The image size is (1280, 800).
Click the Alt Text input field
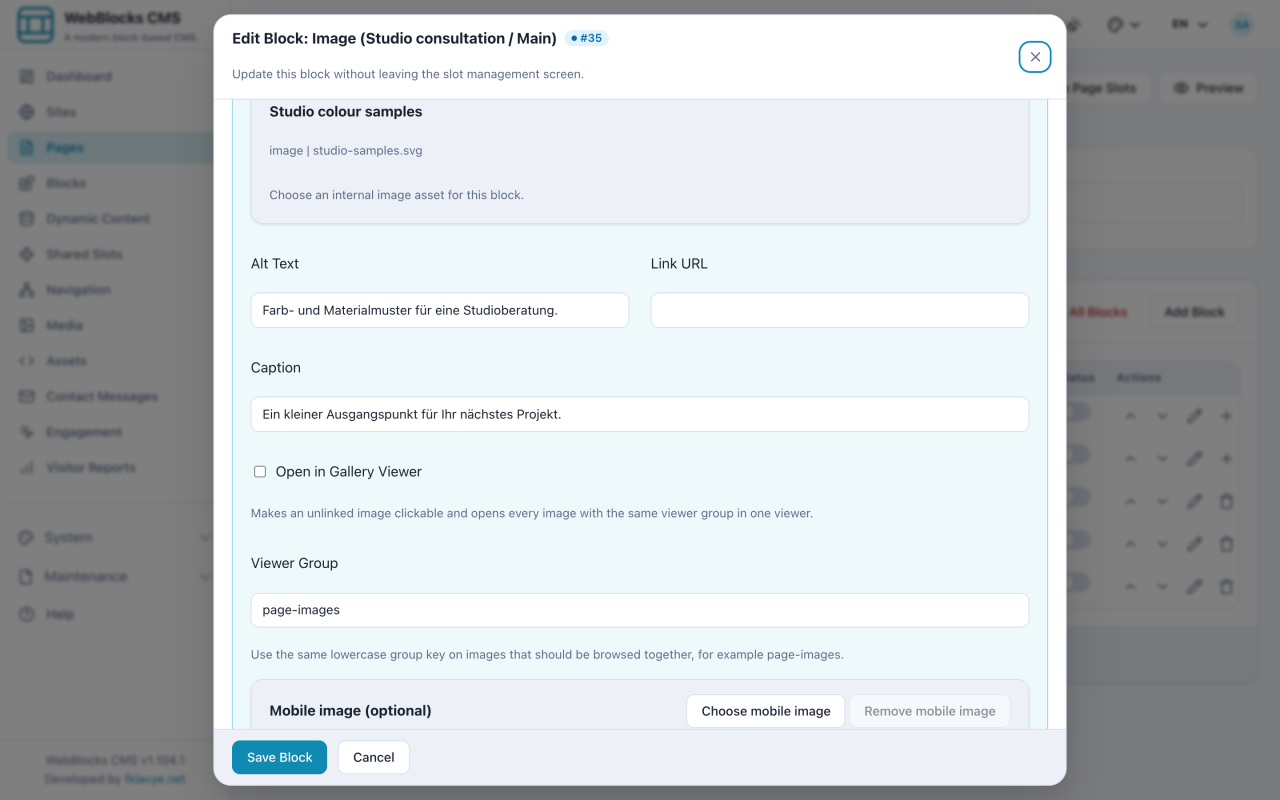tap(440, 310)
